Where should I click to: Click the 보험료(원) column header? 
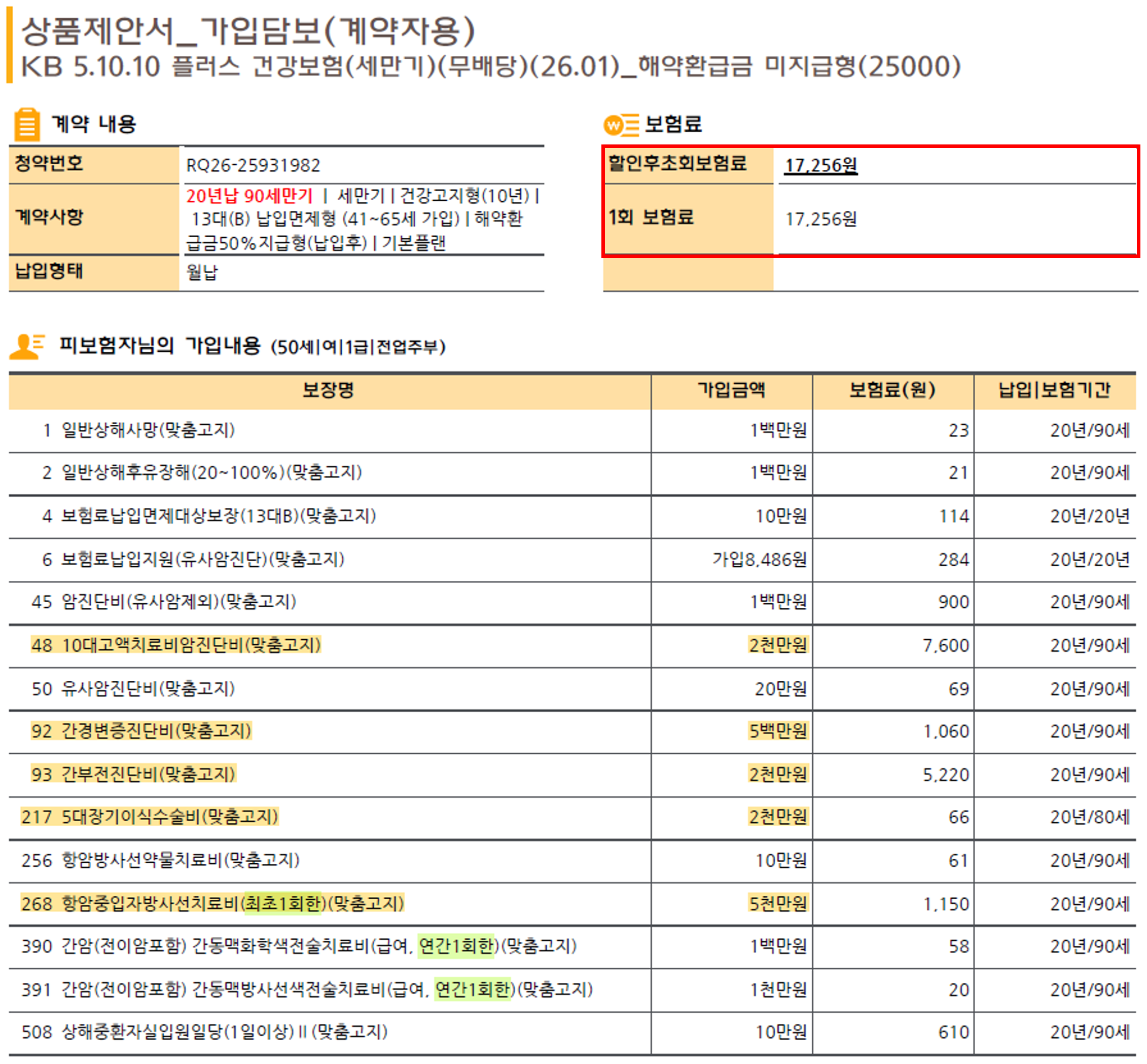(x=892, y=390)
